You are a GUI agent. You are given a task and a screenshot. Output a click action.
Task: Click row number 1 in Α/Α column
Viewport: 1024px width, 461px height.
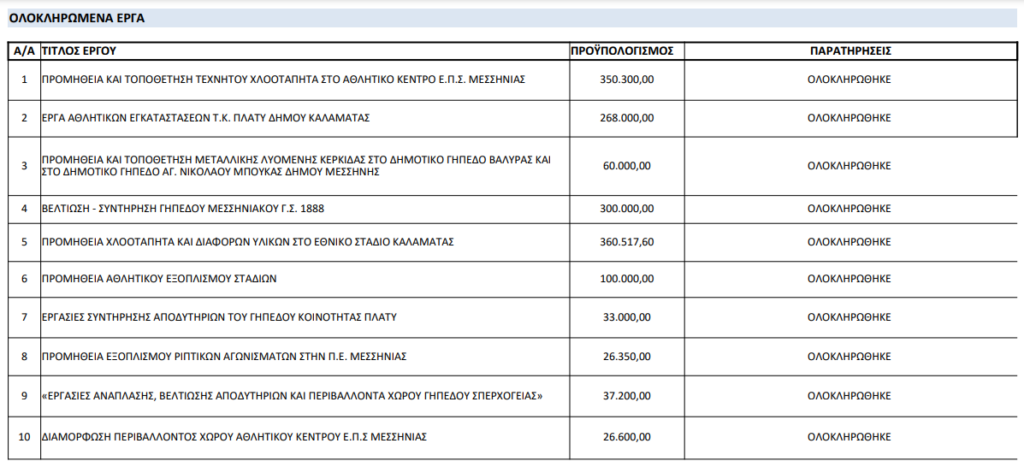click(x=25, y=80)
